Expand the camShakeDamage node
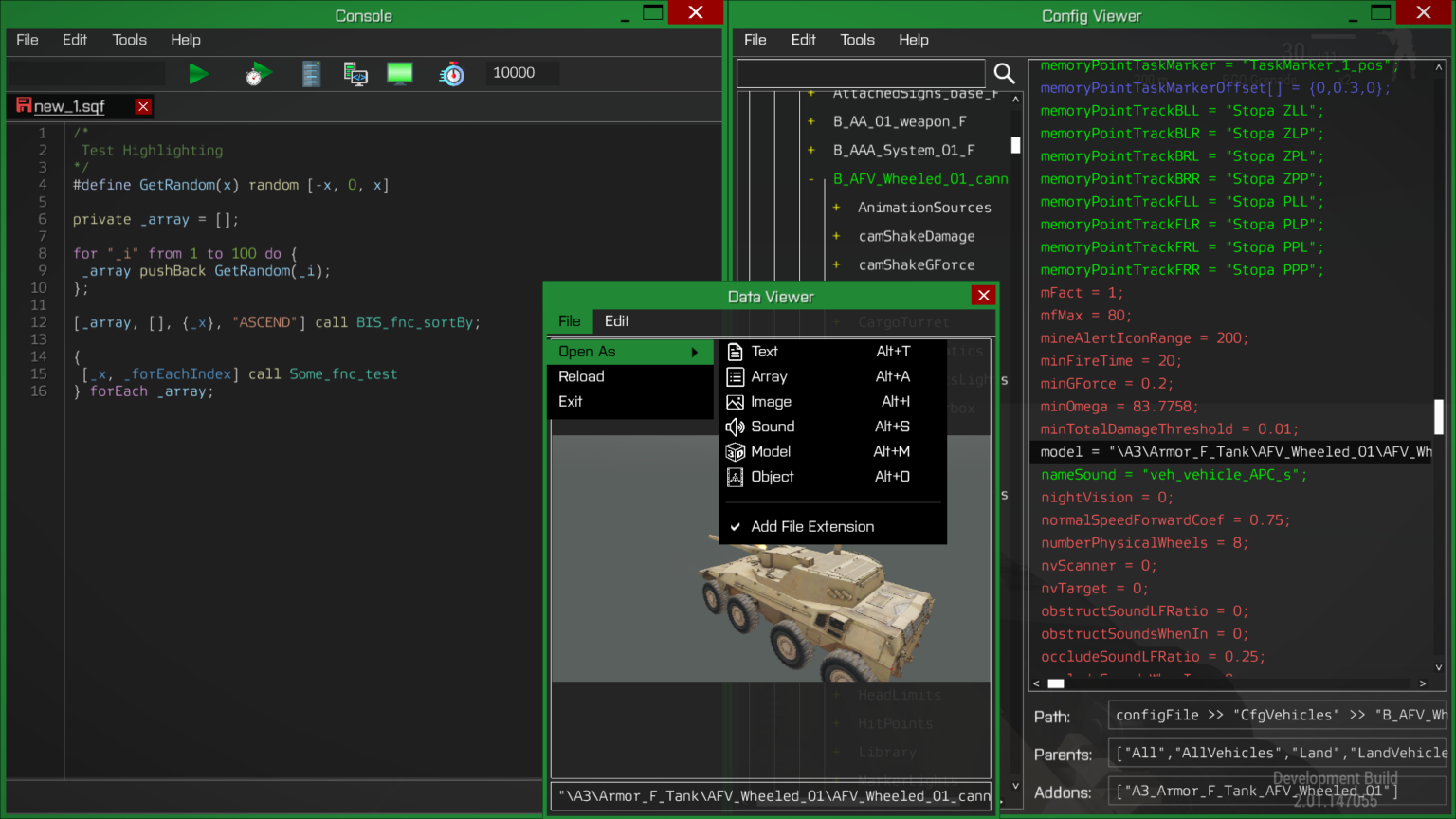 tap(834, 236)
